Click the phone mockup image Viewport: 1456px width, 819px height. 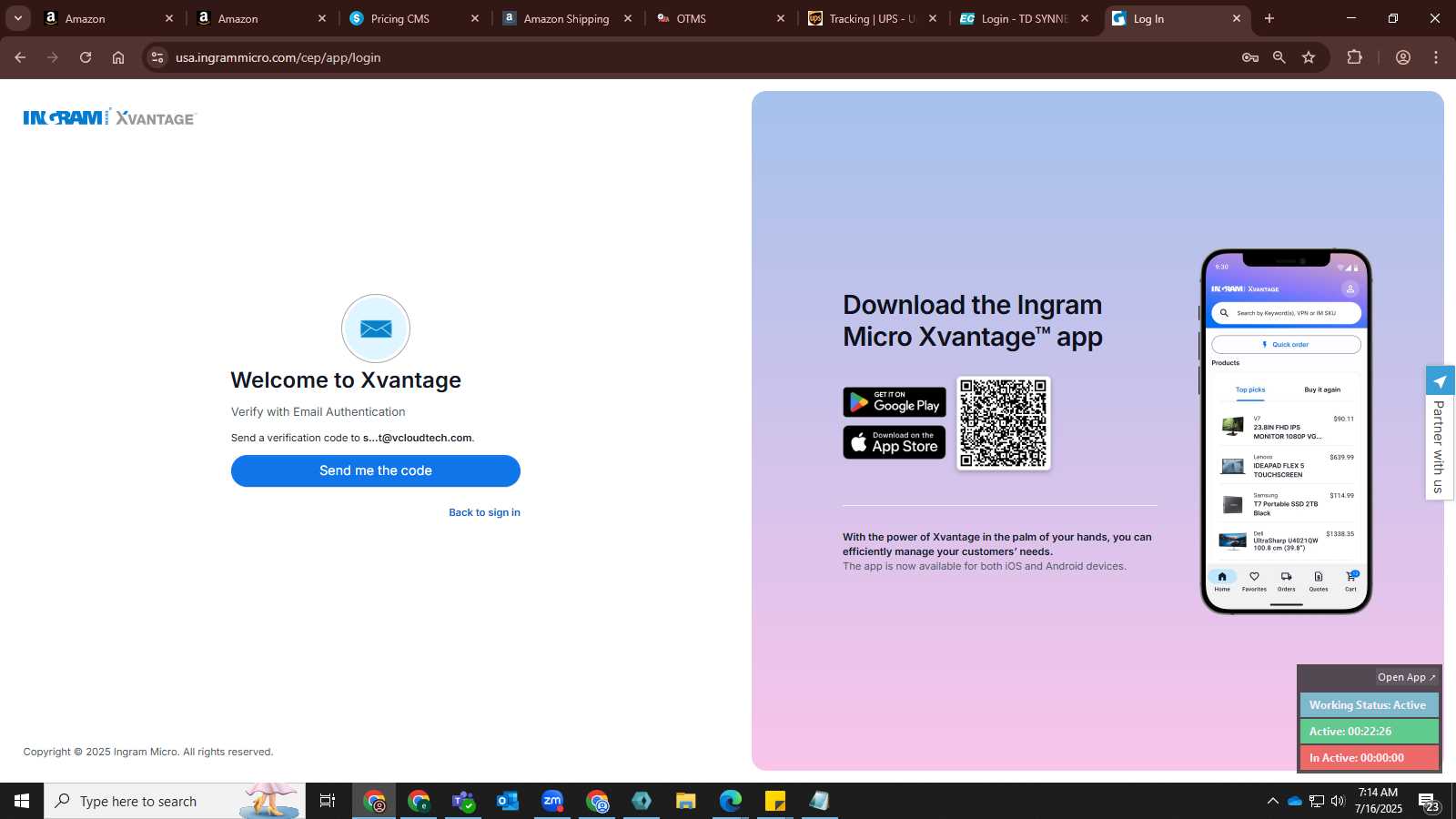pos(1286,431)
